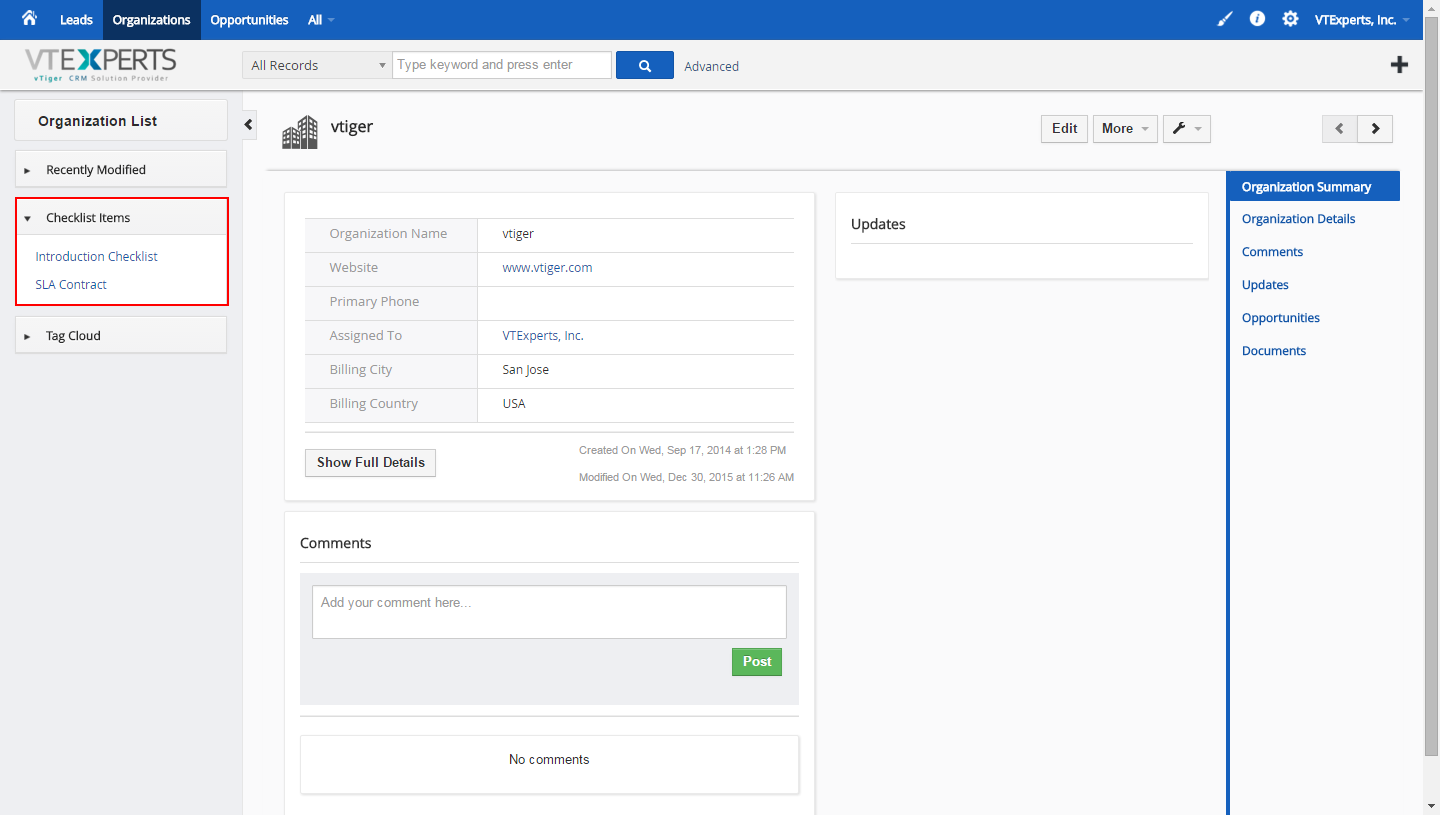Click the Organization Name value vtiger
1440x815 pixels.
click(x=518, y=233)
